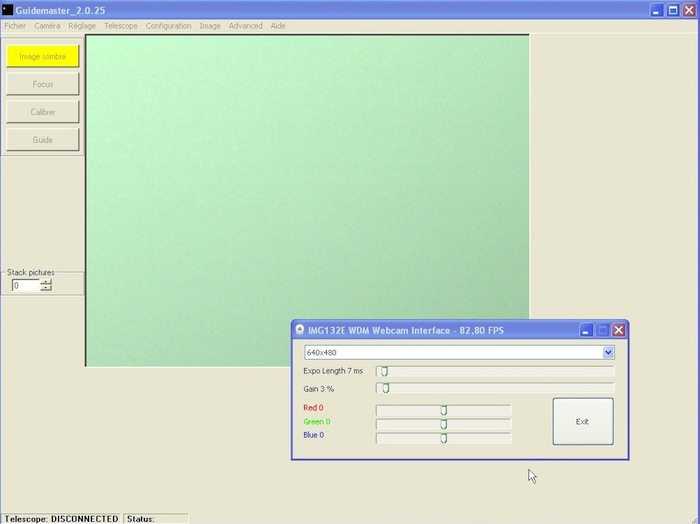Click the Green 0 label

coord(317,421)
